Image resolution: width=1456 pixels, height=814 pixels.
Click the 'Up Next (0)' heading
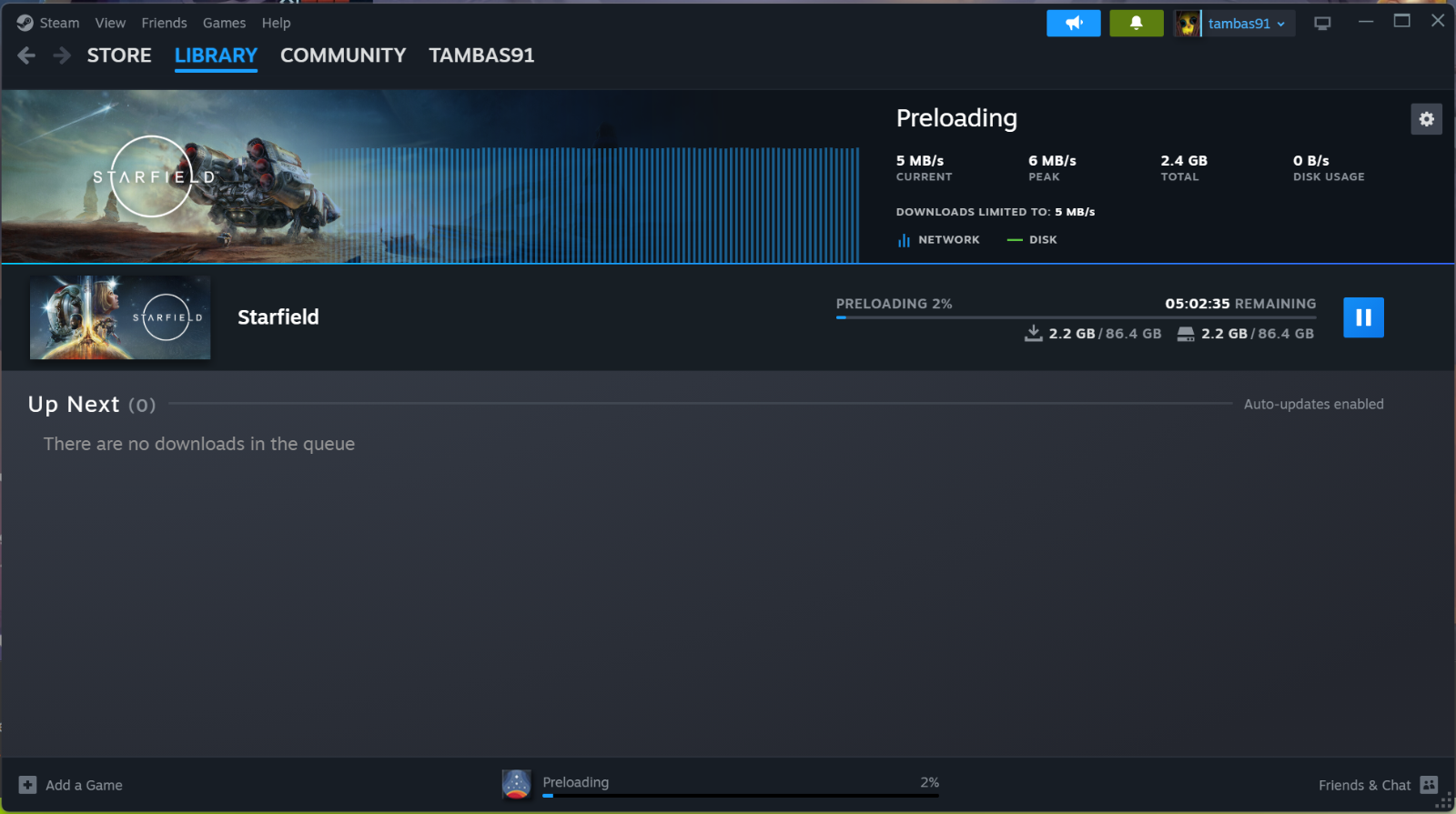(92, 404)
